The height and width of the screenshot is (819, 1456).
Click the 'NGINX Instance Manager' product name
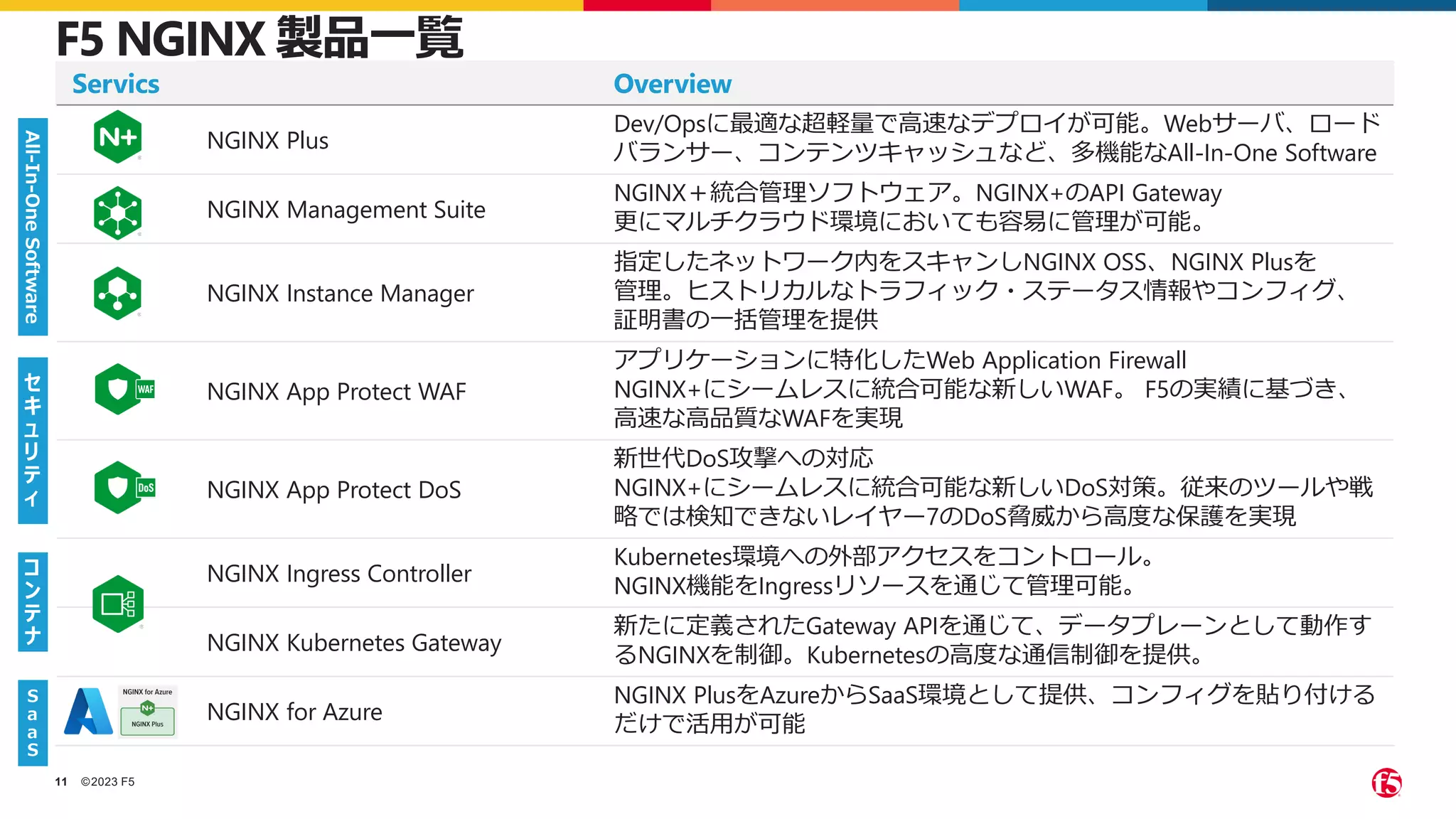[340, 294]
